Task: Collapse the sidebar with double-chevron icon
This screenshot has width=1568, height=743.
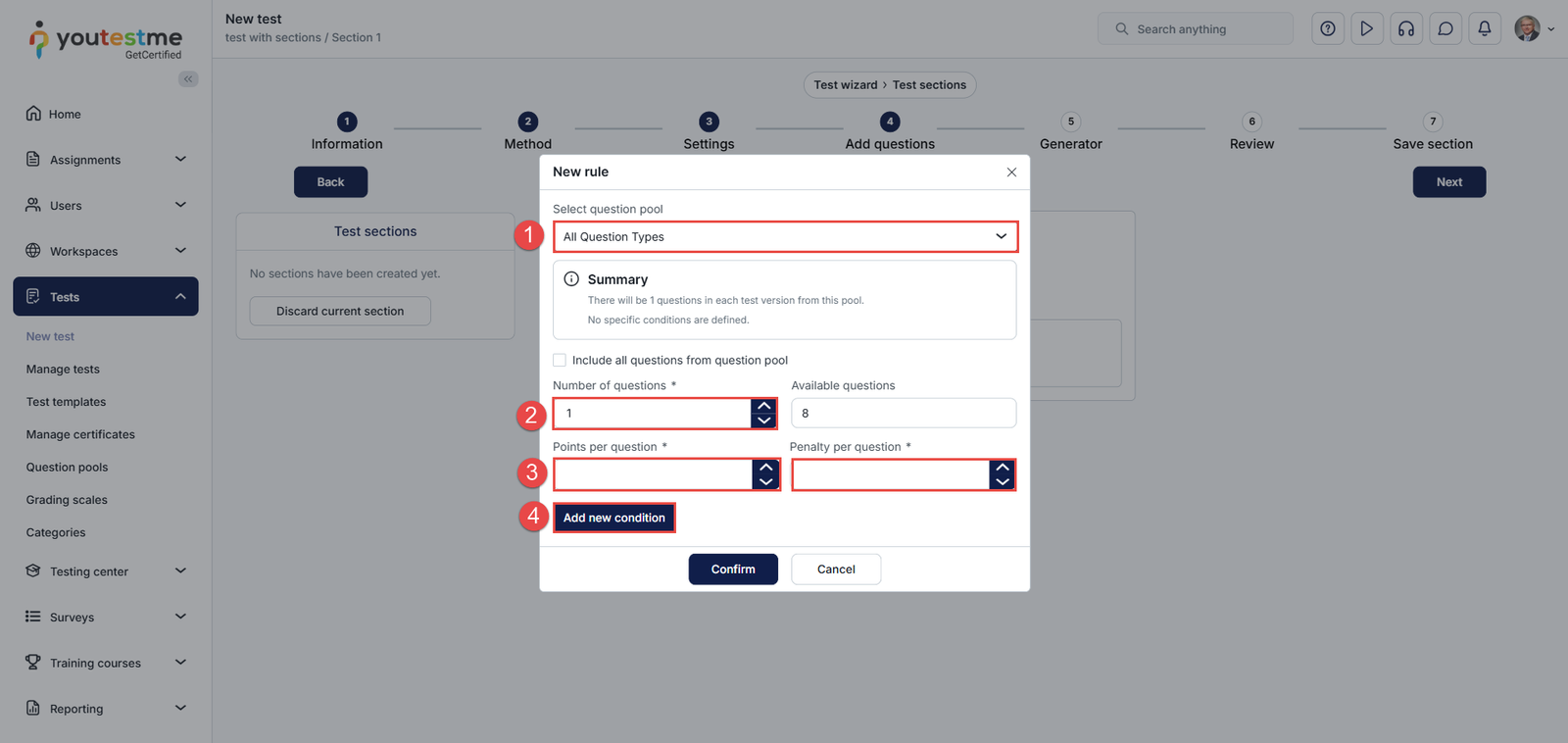Action: [x=188, y=79]
